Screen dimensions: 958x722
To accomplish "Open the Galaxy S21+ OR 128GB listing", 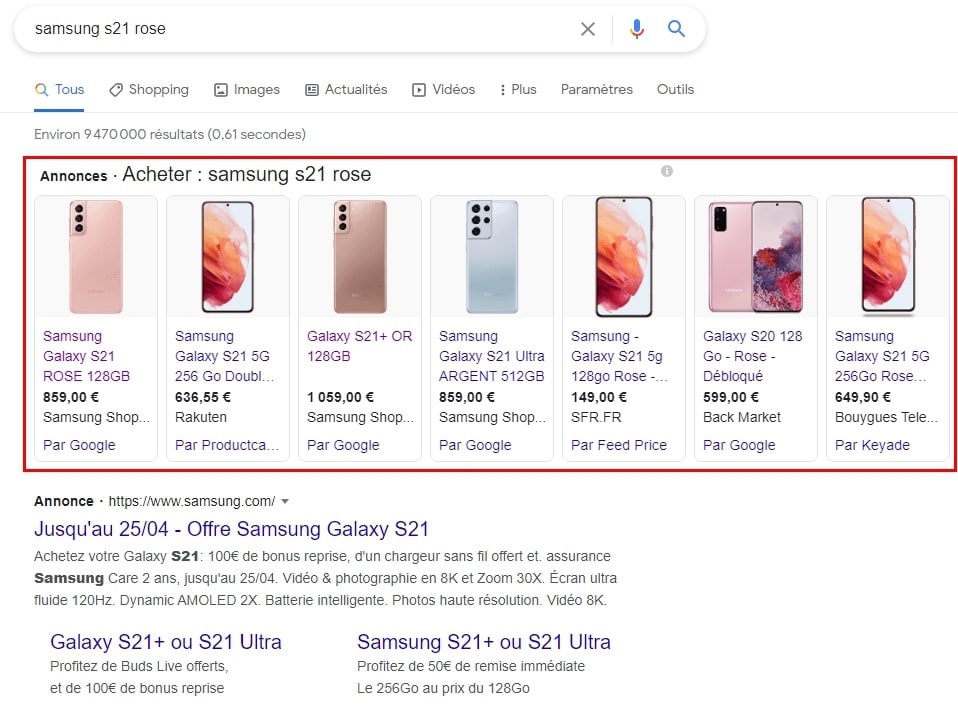I will click(x=359, y=346).
